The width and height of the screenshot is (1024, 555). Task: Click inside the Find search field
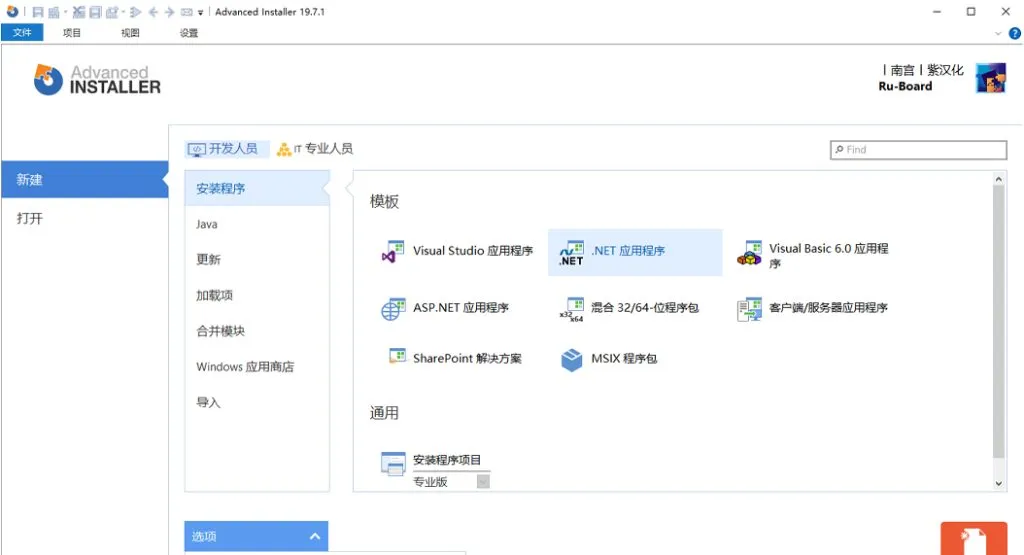(918, 150)
